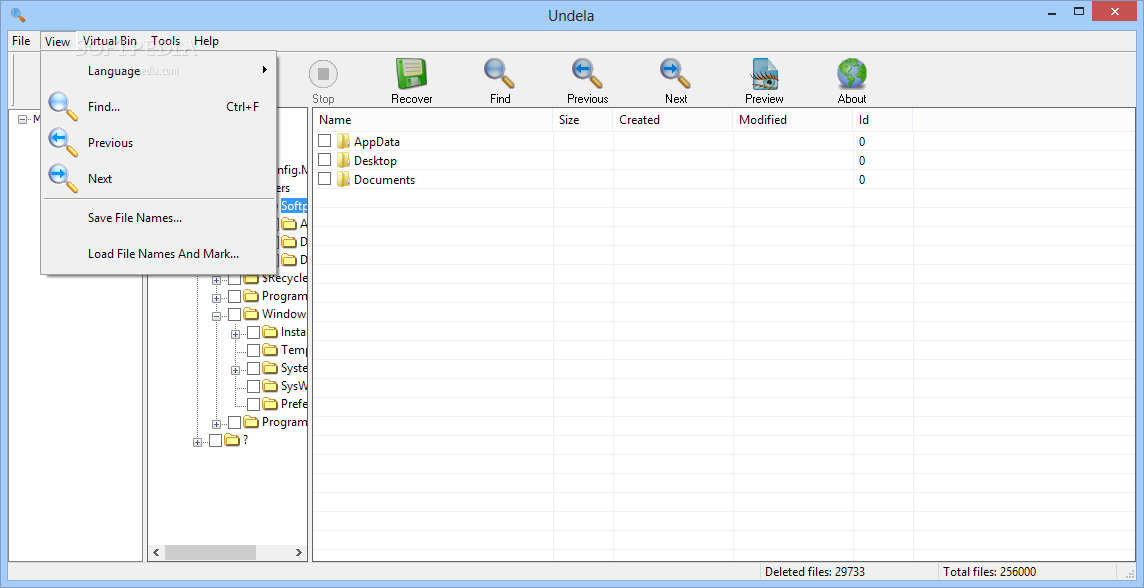Expand the Insta folder tree node
The image size is (1144, 588).
(x=236, y=334)
